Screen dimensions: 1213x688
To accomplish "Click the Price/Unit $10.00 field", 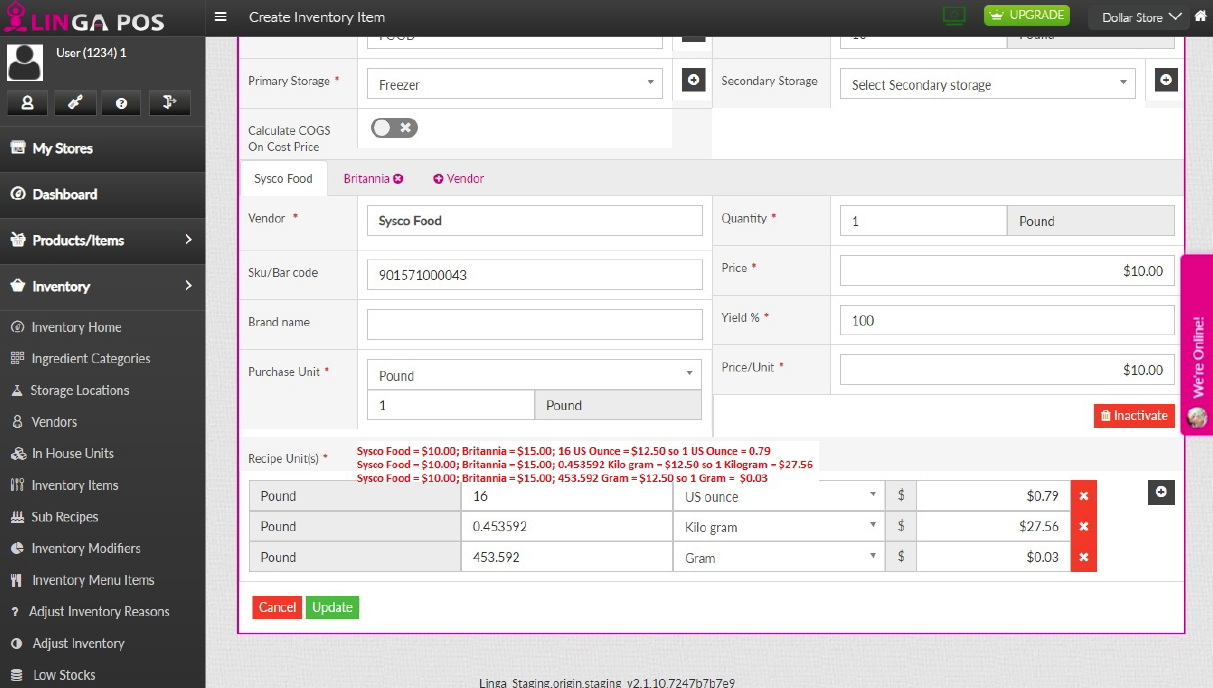I will tap(1007, 369).
